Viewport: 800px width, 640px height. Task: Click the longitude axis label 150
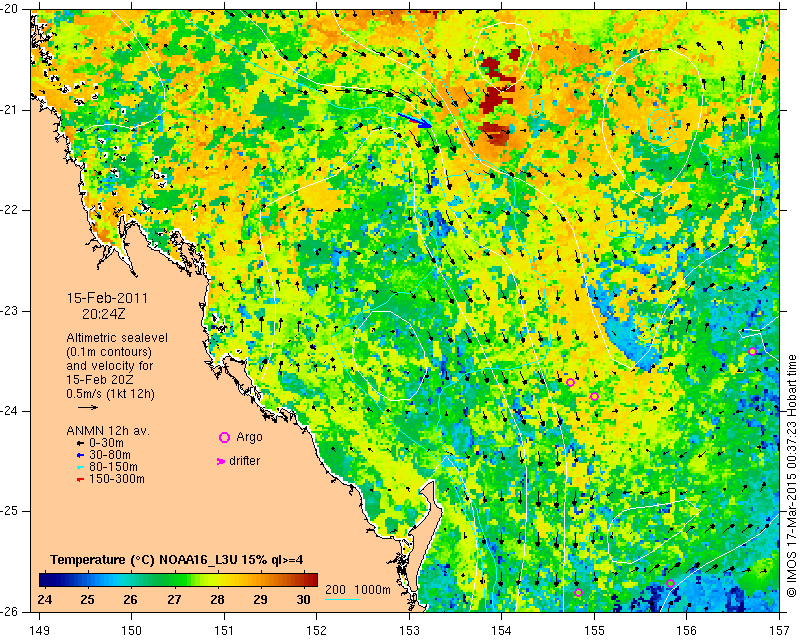(x=132, y=631)
